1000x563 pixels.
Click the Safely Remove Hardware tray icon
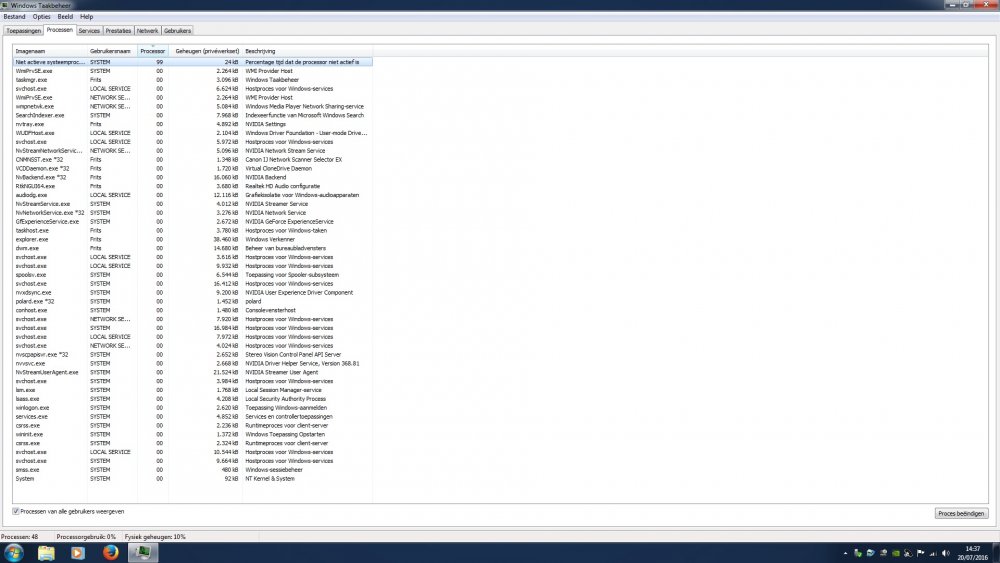[x=858, y=553]
